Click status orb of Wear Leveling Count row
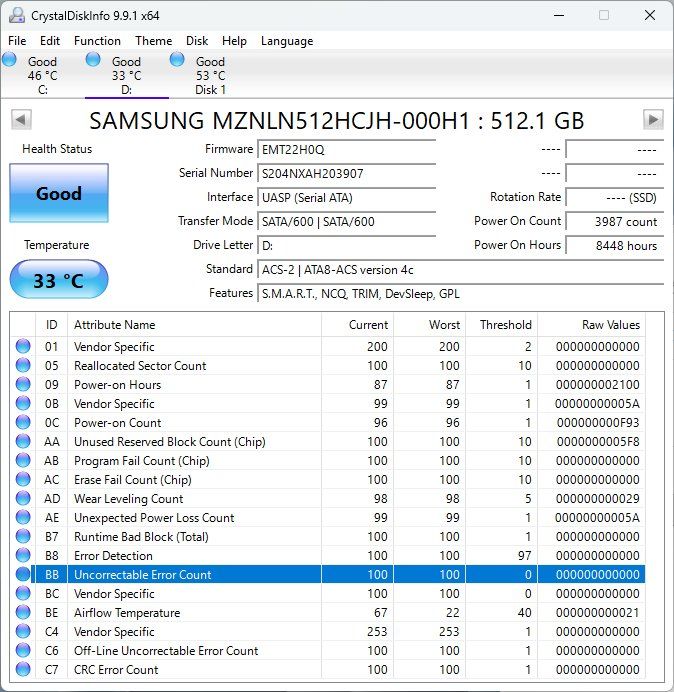 (23, 498)
